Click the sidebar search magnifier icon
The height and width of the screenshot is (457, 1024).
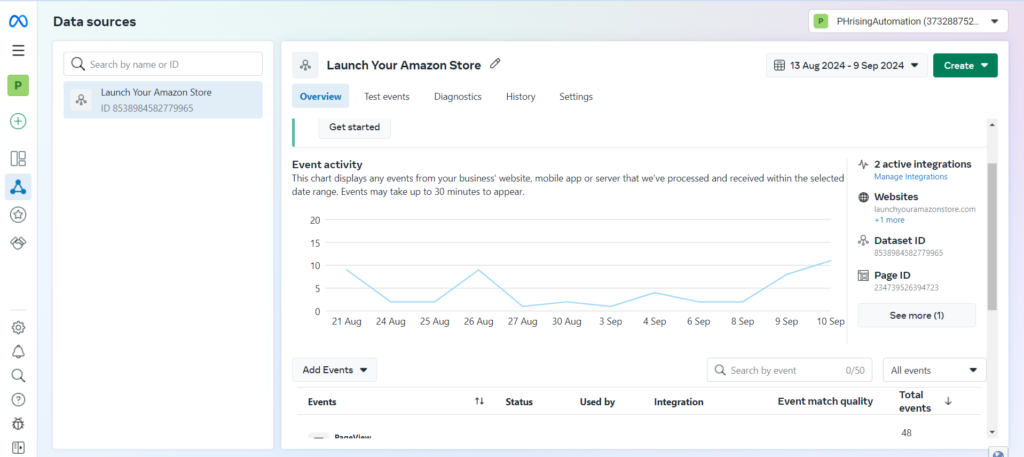(x=18, y=375)
